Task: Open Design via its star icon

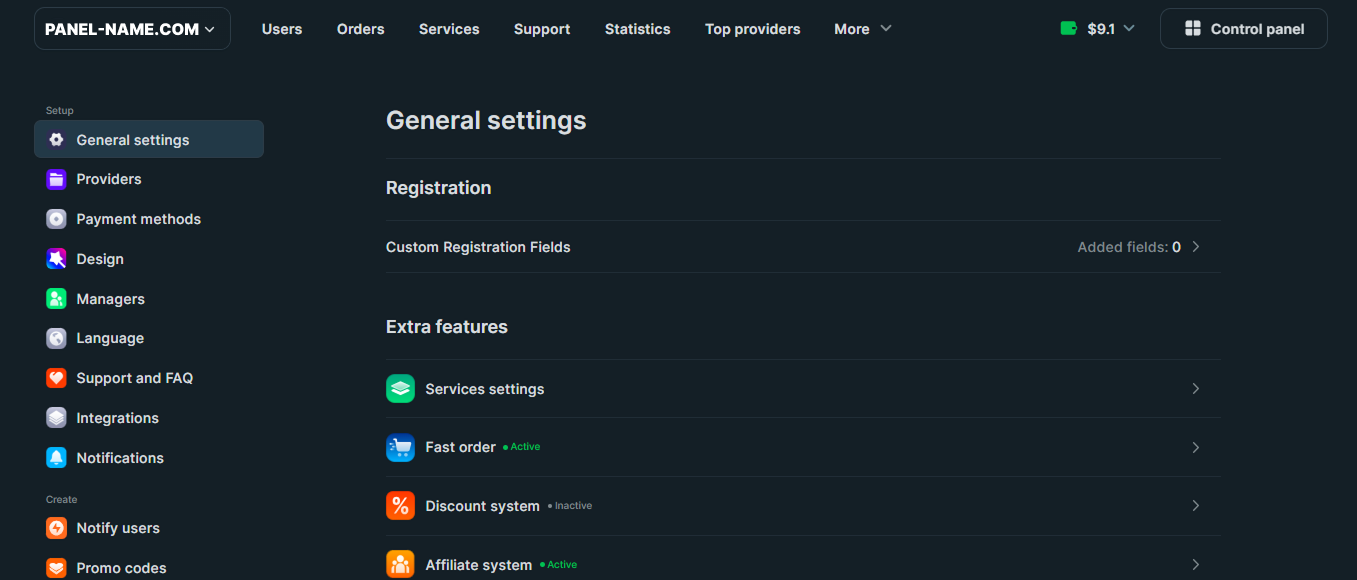Action: point(56,259)
